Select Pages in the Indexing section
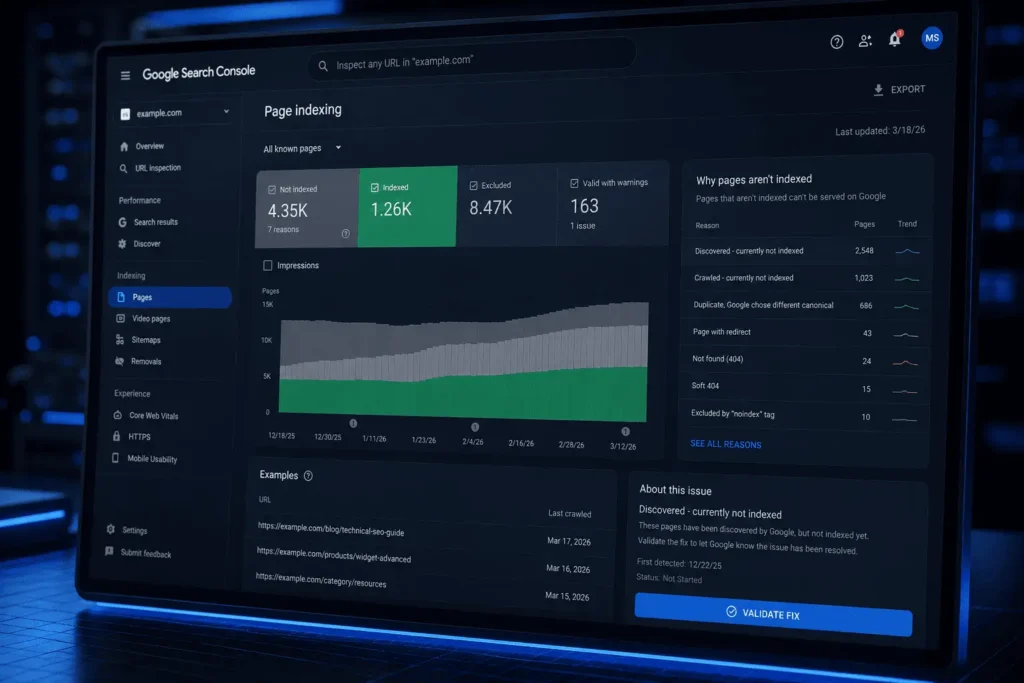The width and height of the screenshot is (1024, 683). tap(170, 297)
